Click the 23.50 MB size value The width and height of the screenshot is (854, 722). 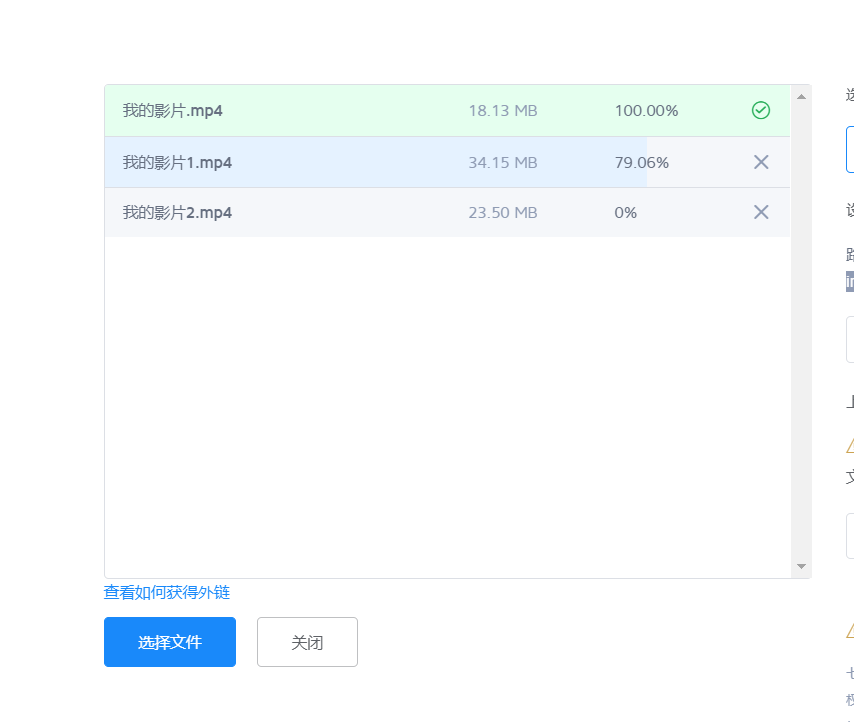pos(503,213)
